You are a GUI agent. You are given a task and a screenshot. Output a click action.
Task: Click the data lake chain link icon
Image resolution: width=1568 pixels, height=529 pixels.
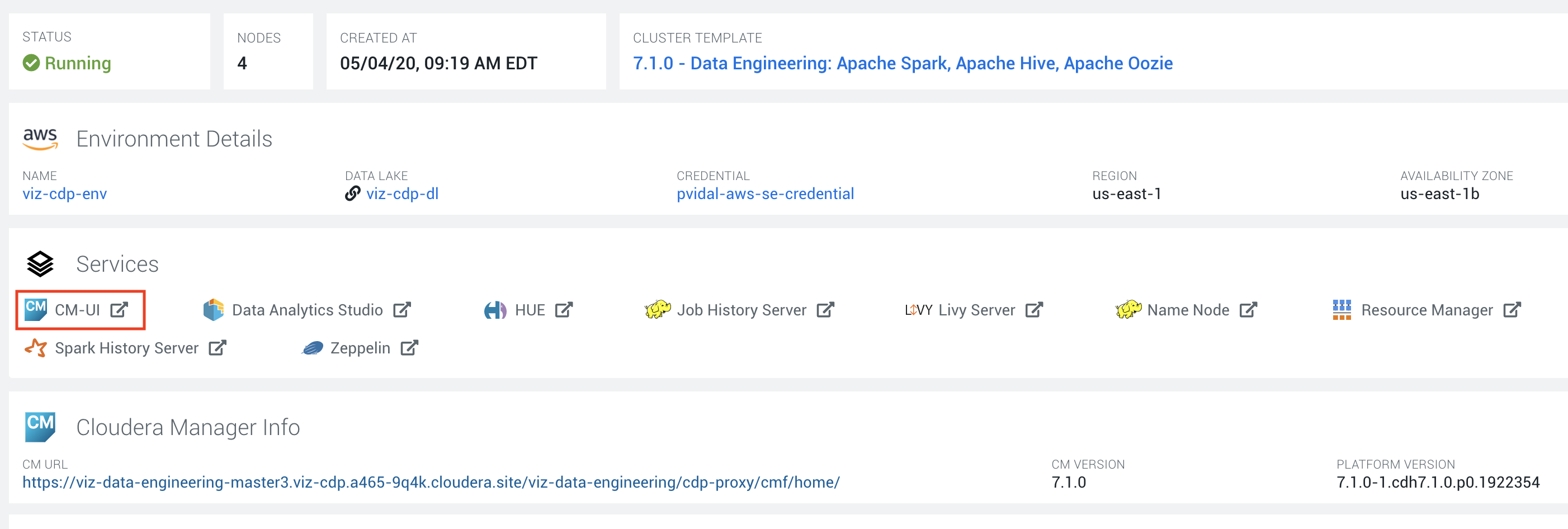coord(353,193)
